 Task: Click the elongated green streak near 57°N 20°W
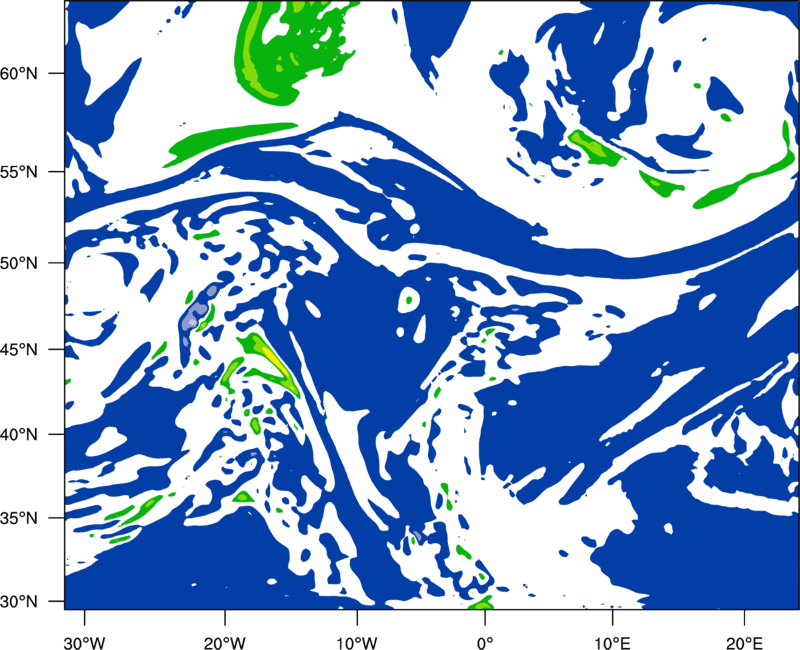230,143
